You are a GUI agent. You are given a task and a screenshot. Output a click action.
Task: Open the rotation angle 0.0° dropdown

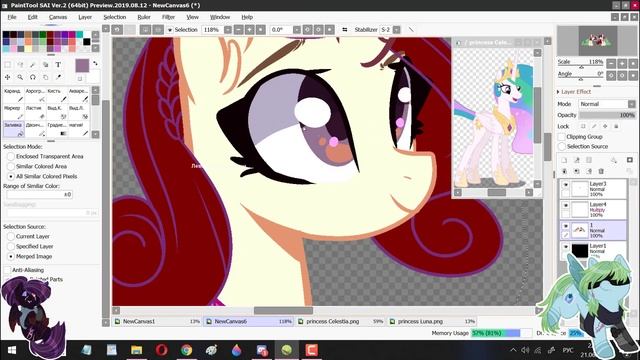click(x=297, y=30)
